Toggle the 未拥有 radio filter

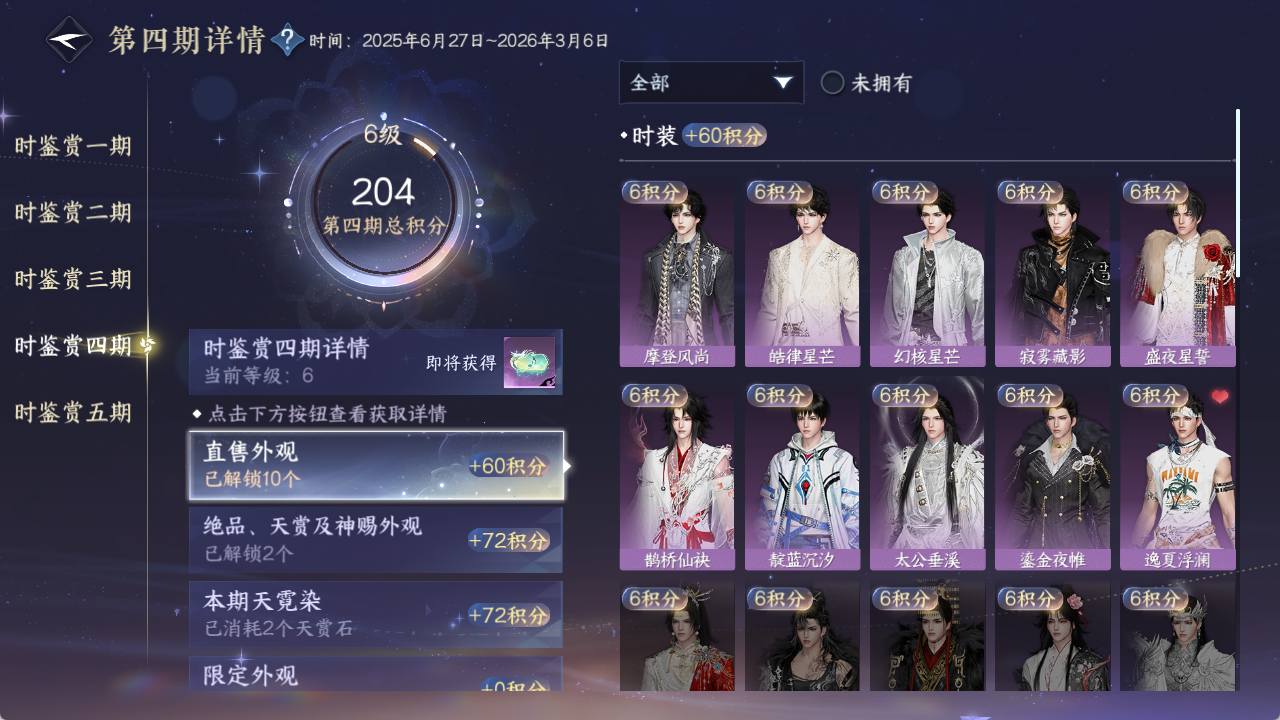pos(866,83)
